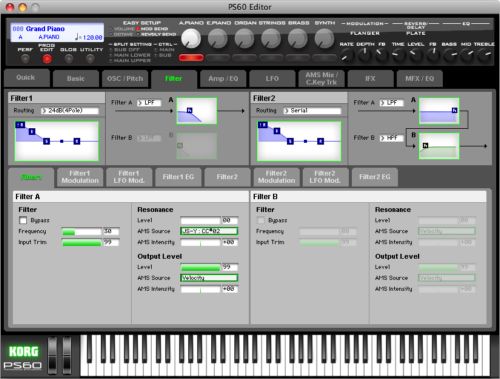Click the EQ TREBLE knob

[x=485, y=55]
